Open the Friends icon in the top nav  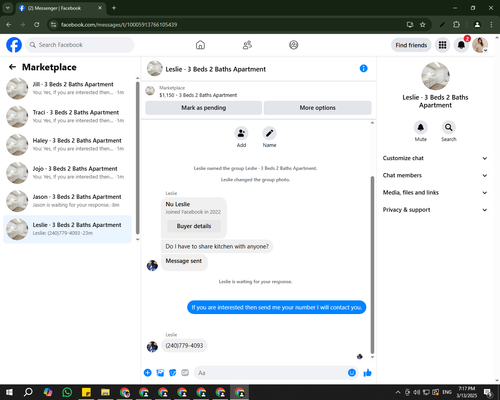tap(247, 45)
